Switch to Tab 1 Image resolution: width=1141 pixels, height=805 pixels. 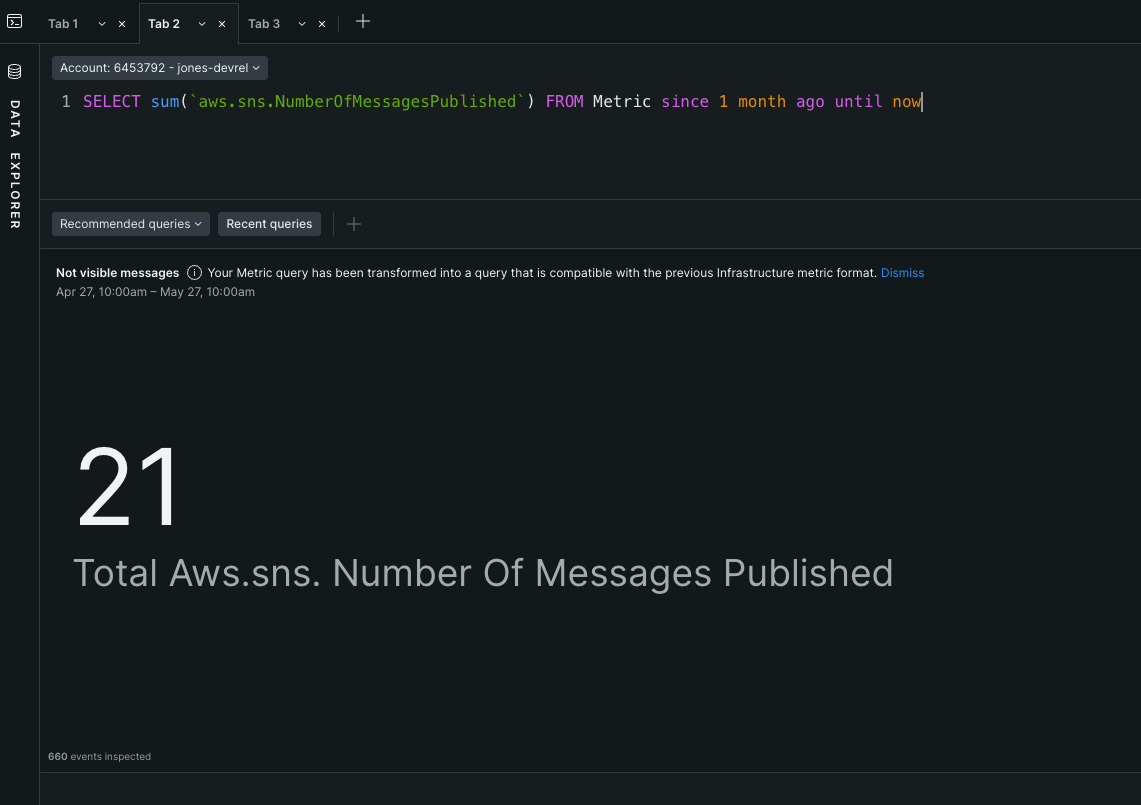click(62, 23)
